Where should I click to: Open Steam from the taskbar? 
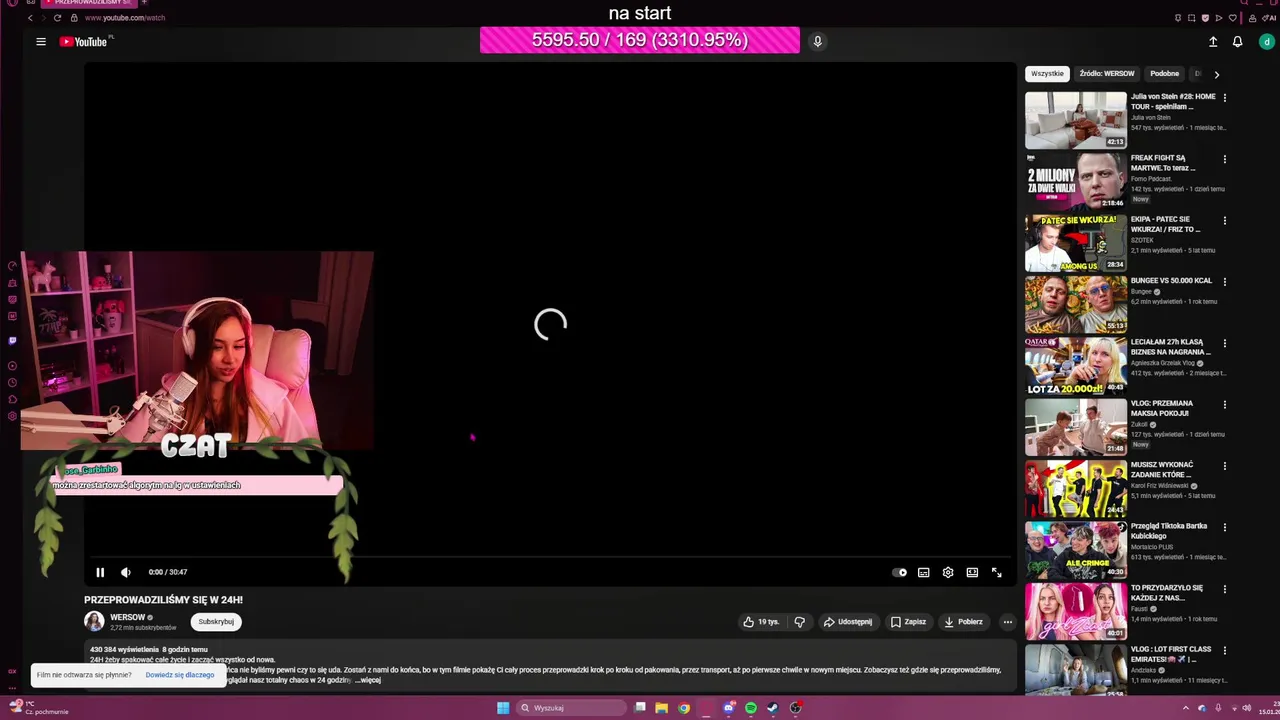coord(773,708)
